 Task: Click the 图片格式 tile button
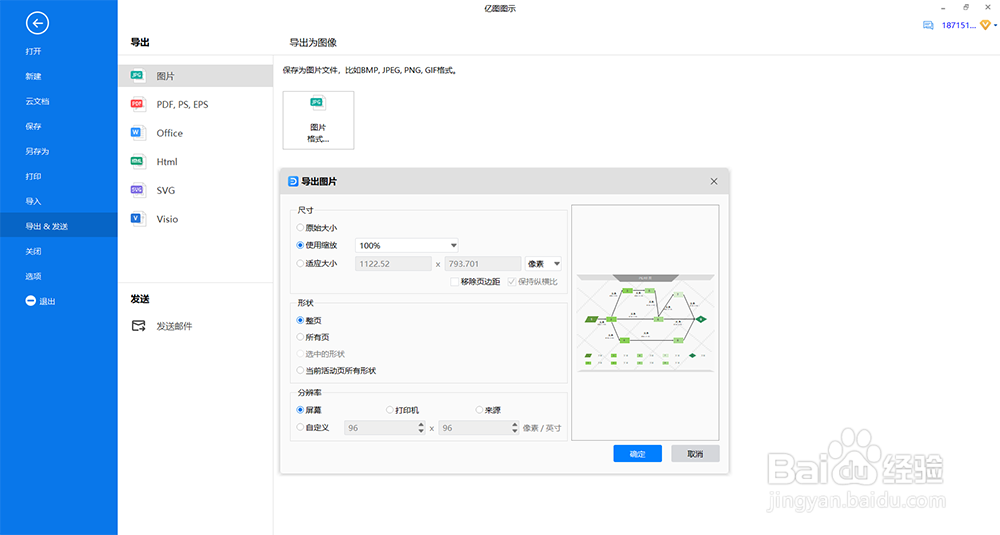coord(318,120)
